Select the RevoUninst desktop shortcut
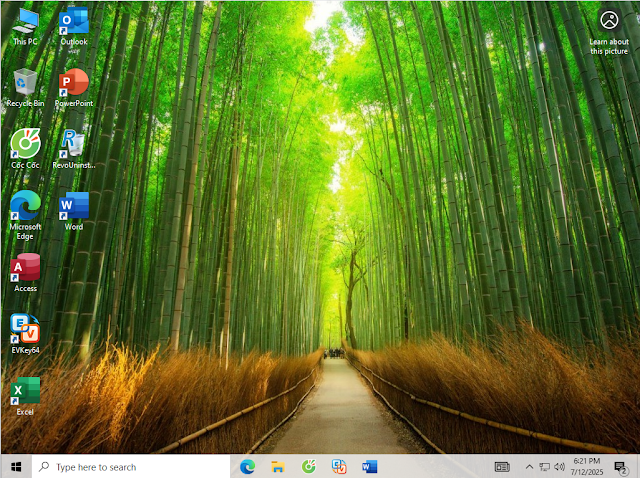Viewport: 640px width, 478px height. click(x=74, y=149)
